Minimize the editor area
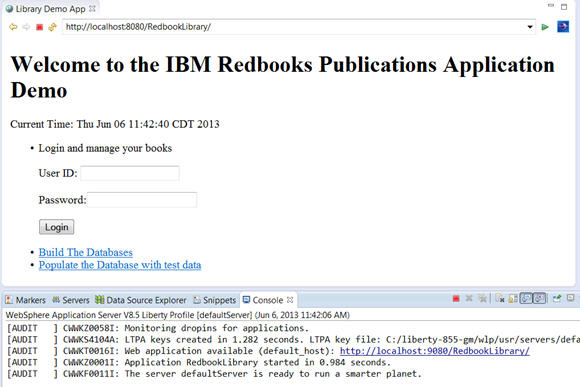 551,6
